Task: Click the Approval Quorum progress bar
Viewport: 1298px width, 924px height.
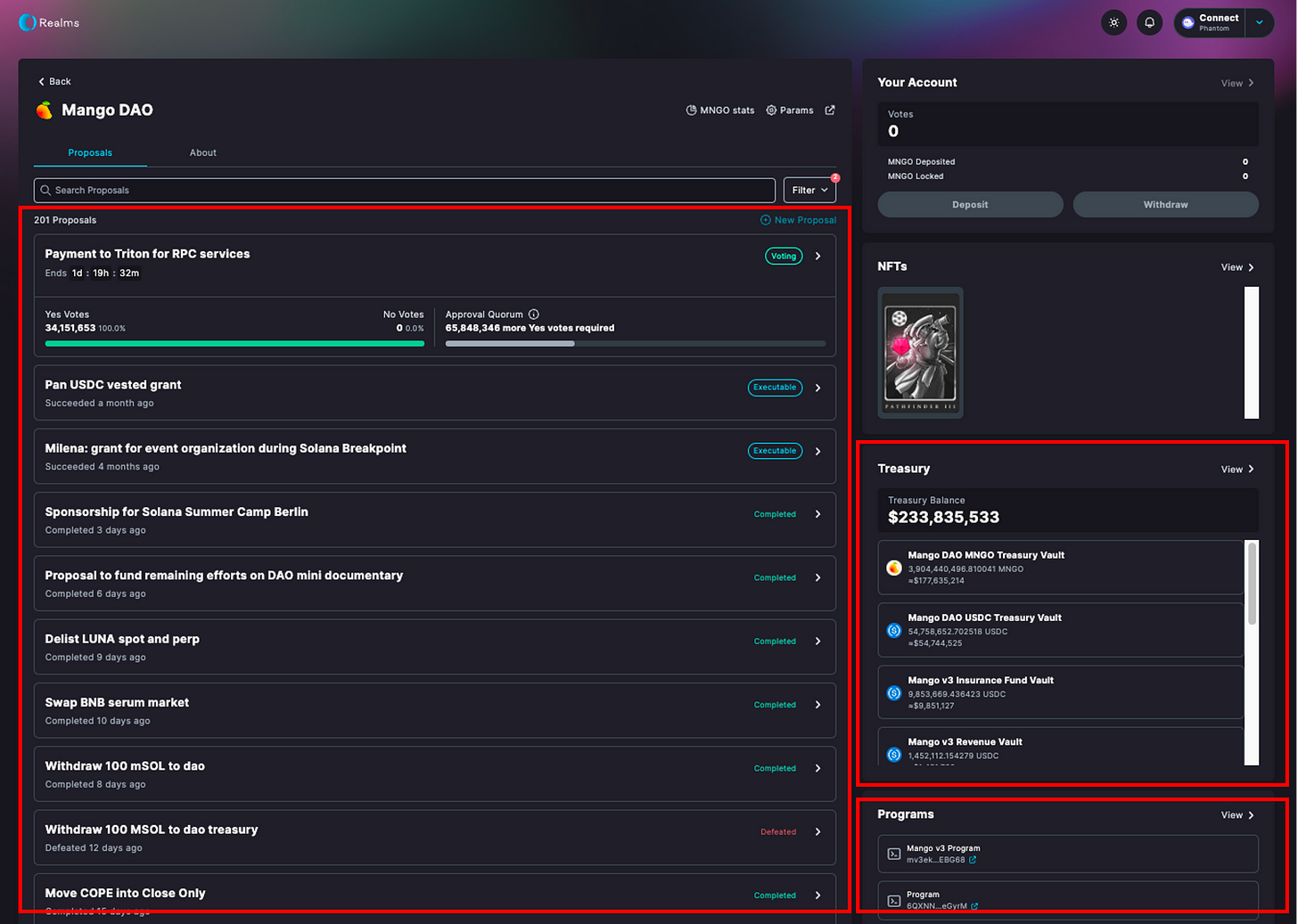Action: (635, 343)
